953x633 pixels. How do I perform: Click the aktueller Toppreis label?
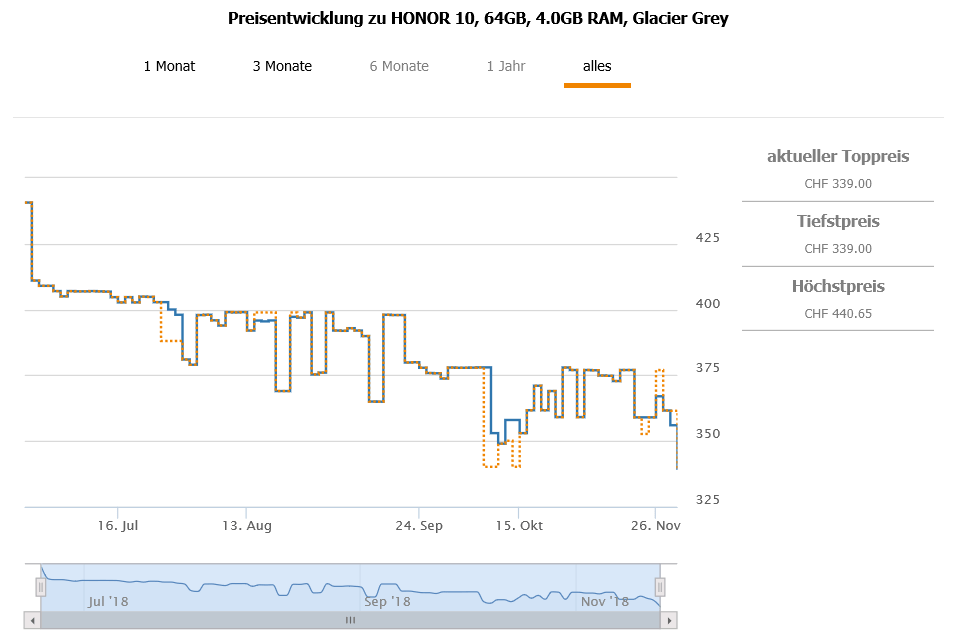point(838,156)
